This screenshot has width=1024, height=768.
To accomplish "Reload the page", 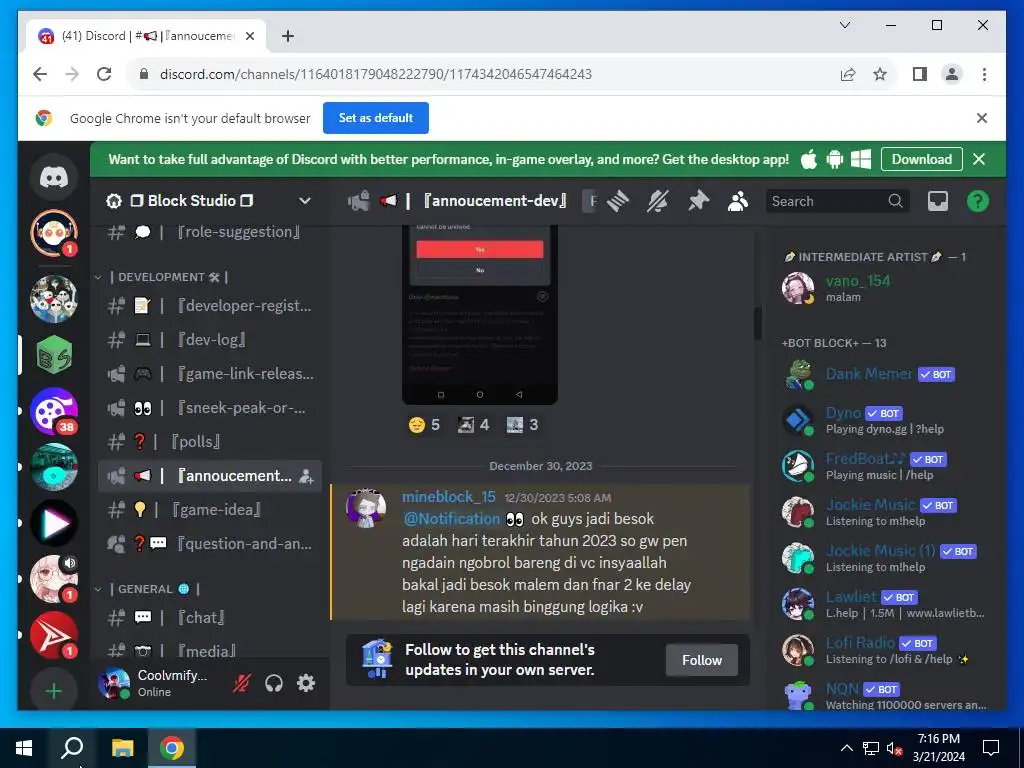I will (x=104, y=74).
